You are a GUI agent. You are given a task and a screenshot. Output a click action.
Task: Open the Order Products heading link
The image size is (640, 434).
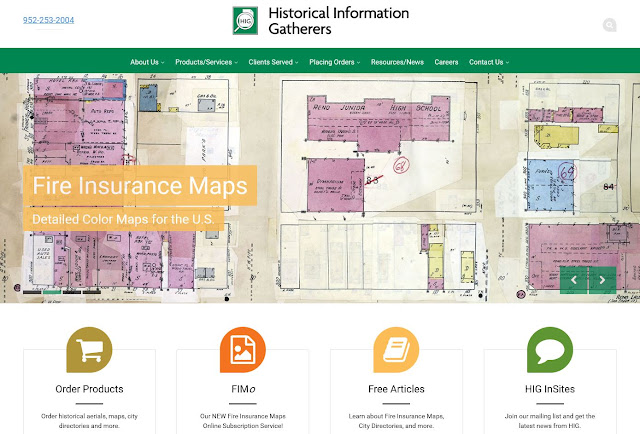coord(89,389)
